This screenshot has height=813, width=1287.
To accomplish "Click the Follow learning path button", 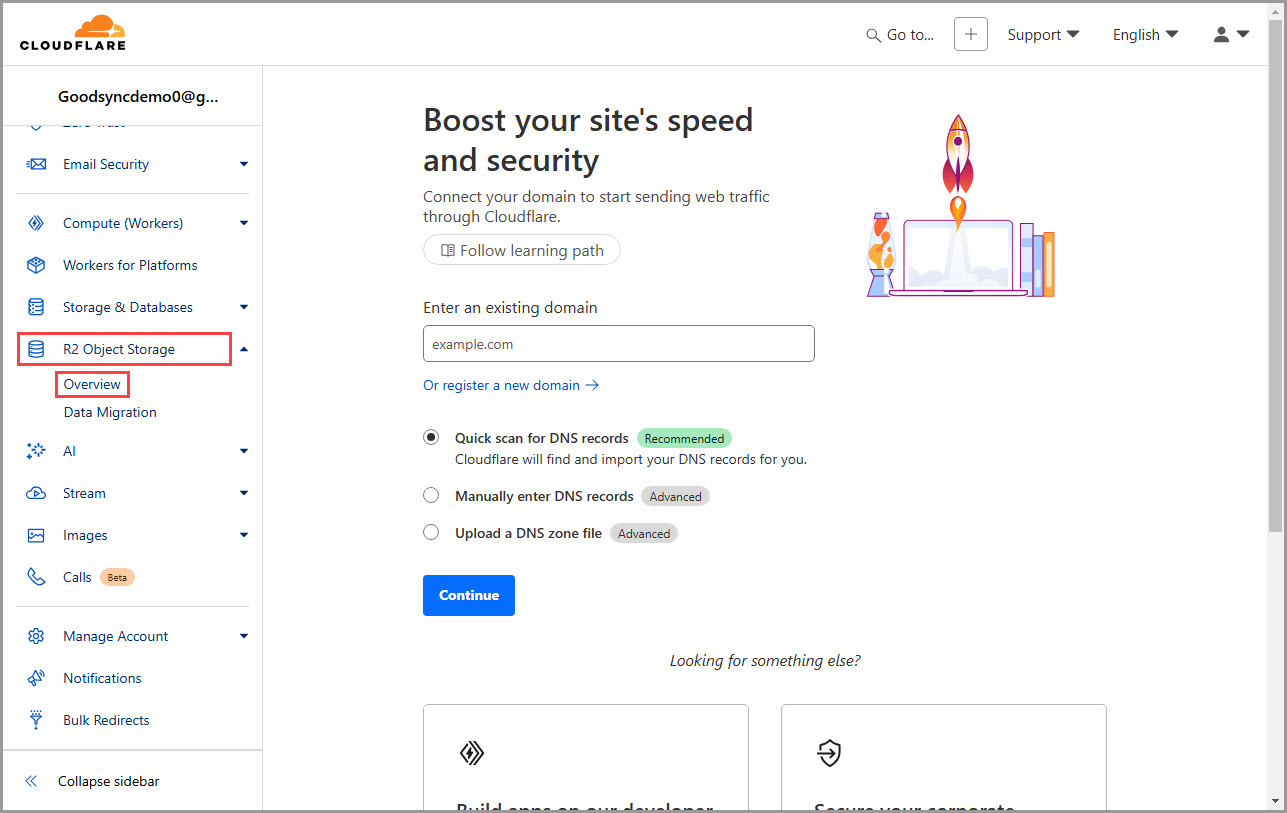I will click(x=522, y=250).
